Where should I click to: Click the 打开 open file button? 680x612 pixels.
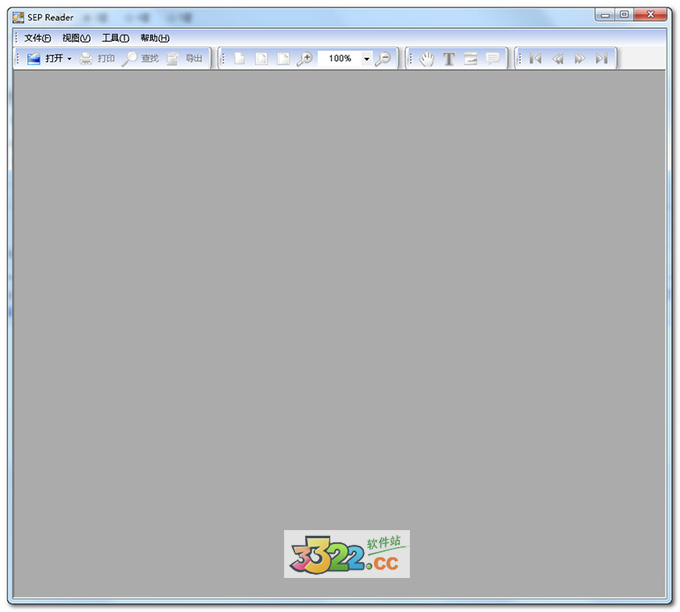pyautogui.click(x=45, y=58)
